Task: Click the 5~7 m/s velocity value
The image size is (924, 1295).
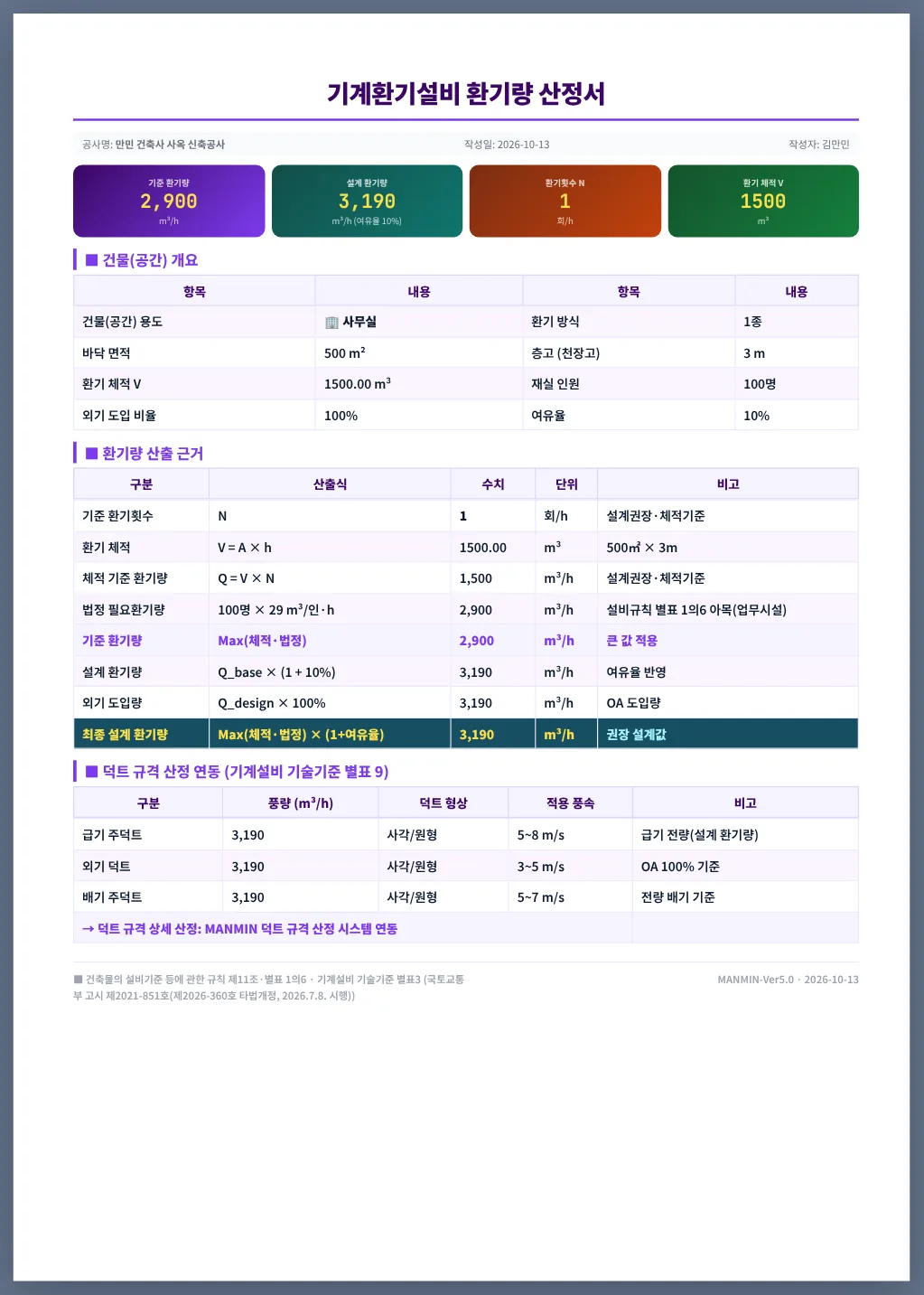Action: (541, 897)
